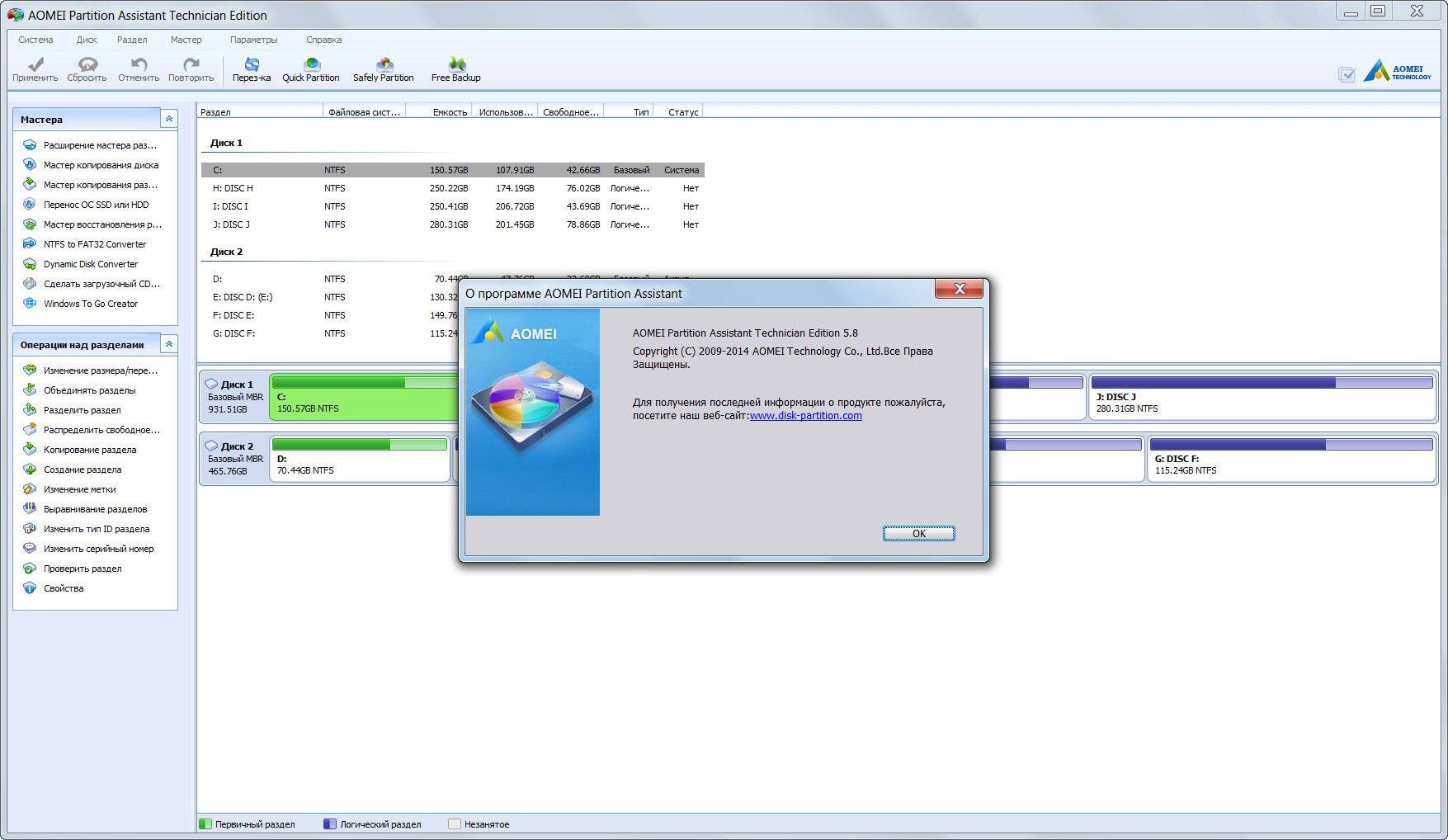Select Изменение метки operation

pos(69,489)
